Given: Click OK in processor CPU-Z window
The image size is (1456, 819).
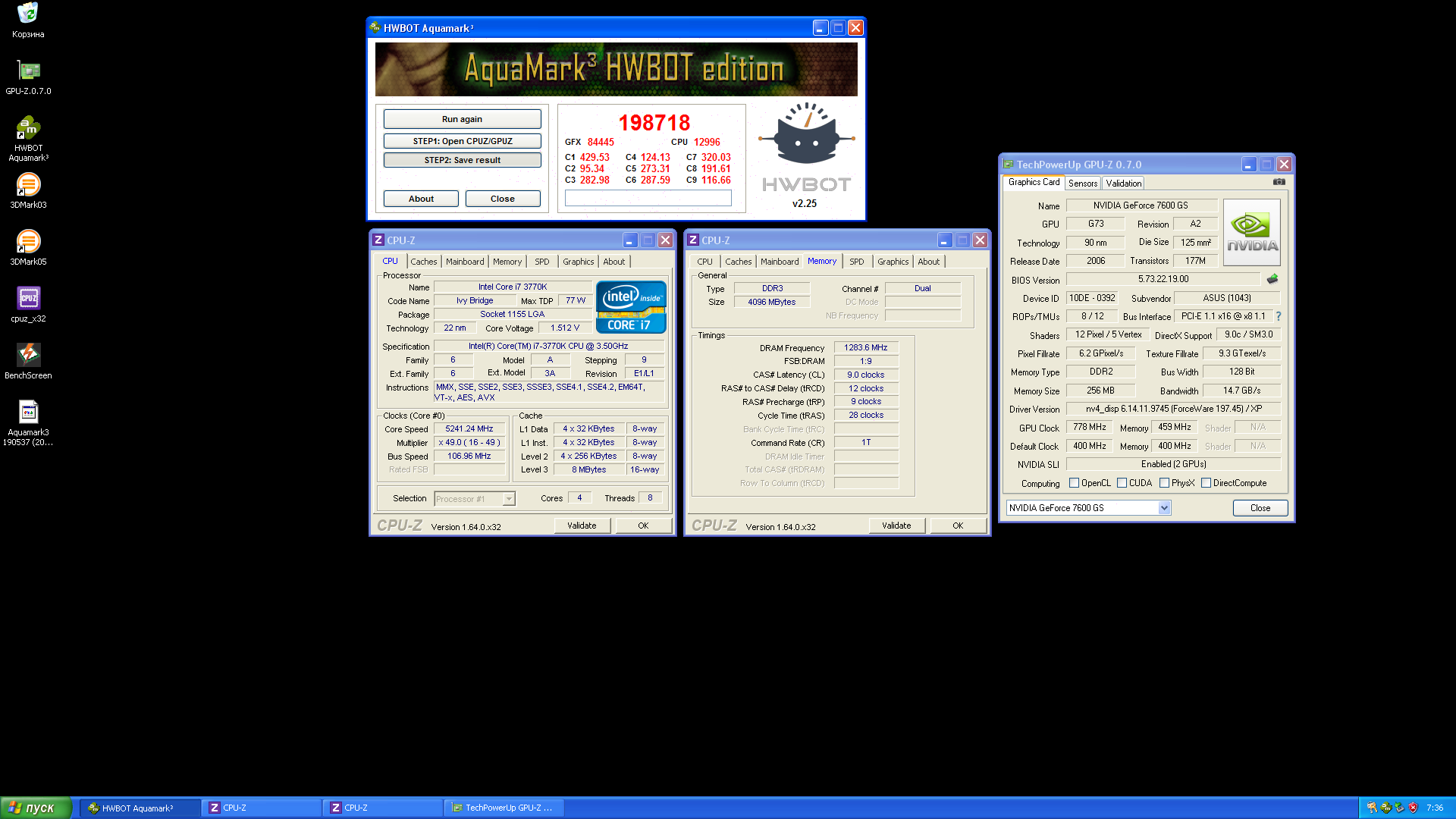Looking at the screenshot, I should click(643, 526).
